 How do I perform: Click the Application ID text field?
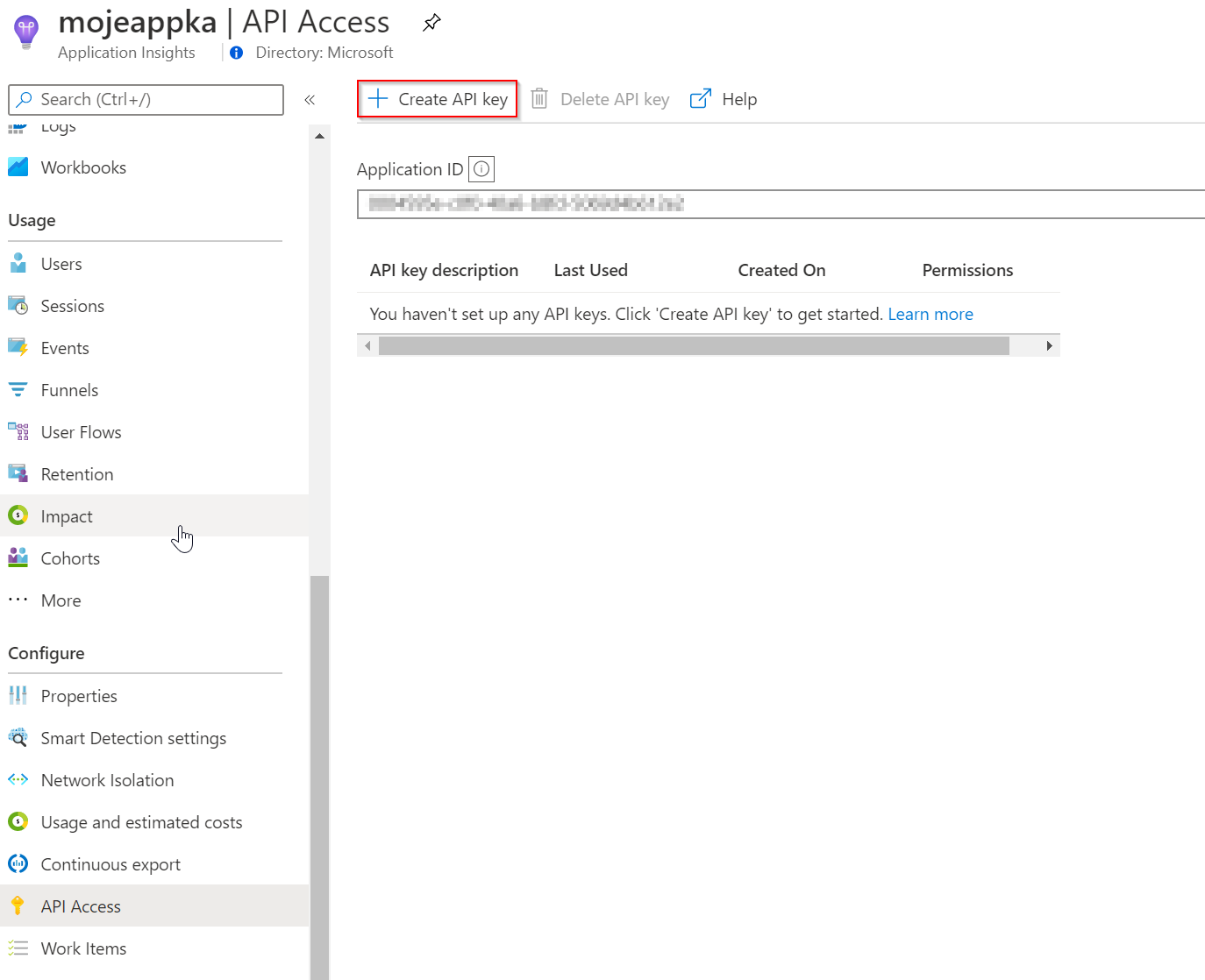tap(781, 204)
